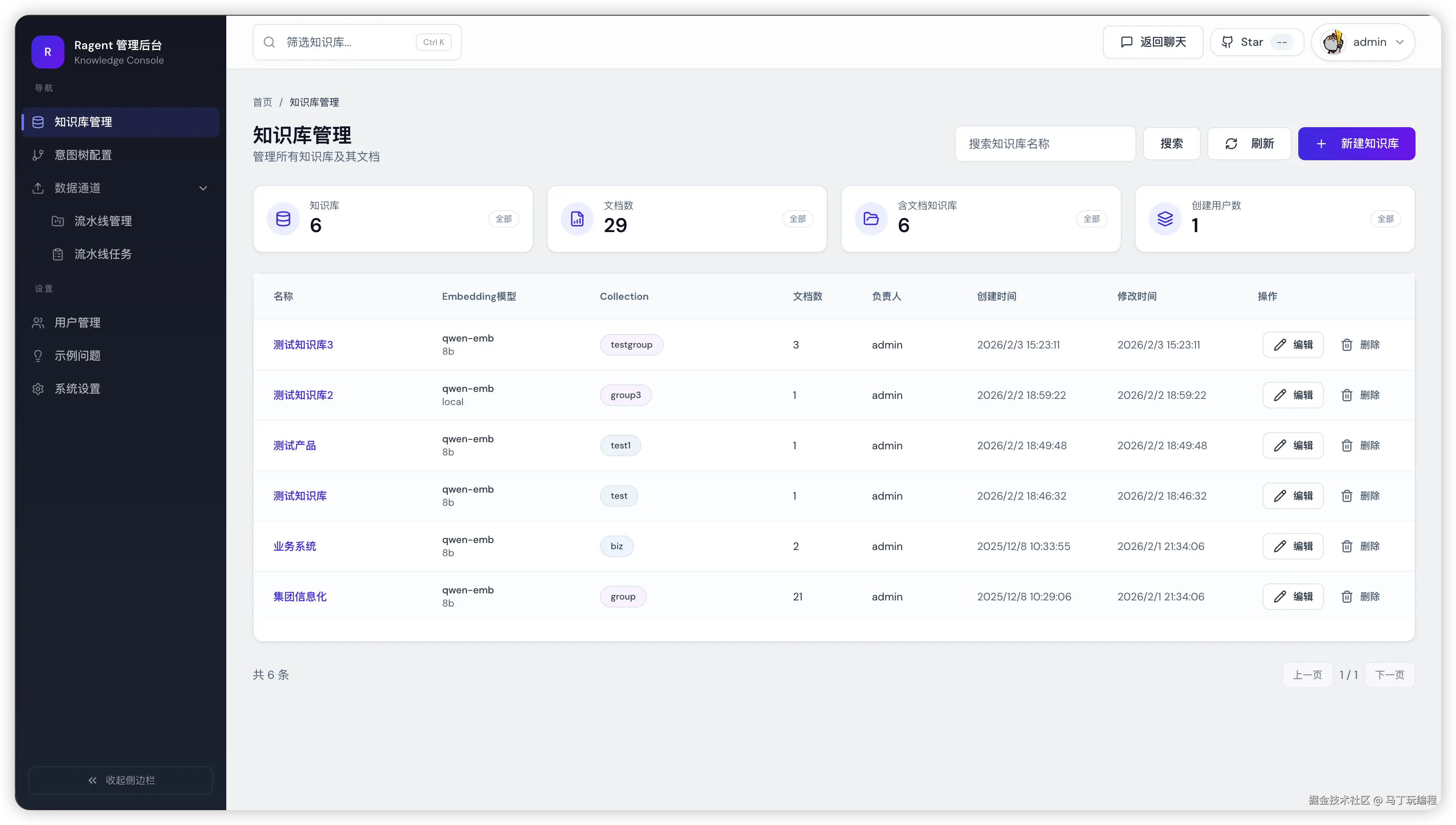
Task: Open the 集团信息化 knowledge base link
Action: [300, 597]
